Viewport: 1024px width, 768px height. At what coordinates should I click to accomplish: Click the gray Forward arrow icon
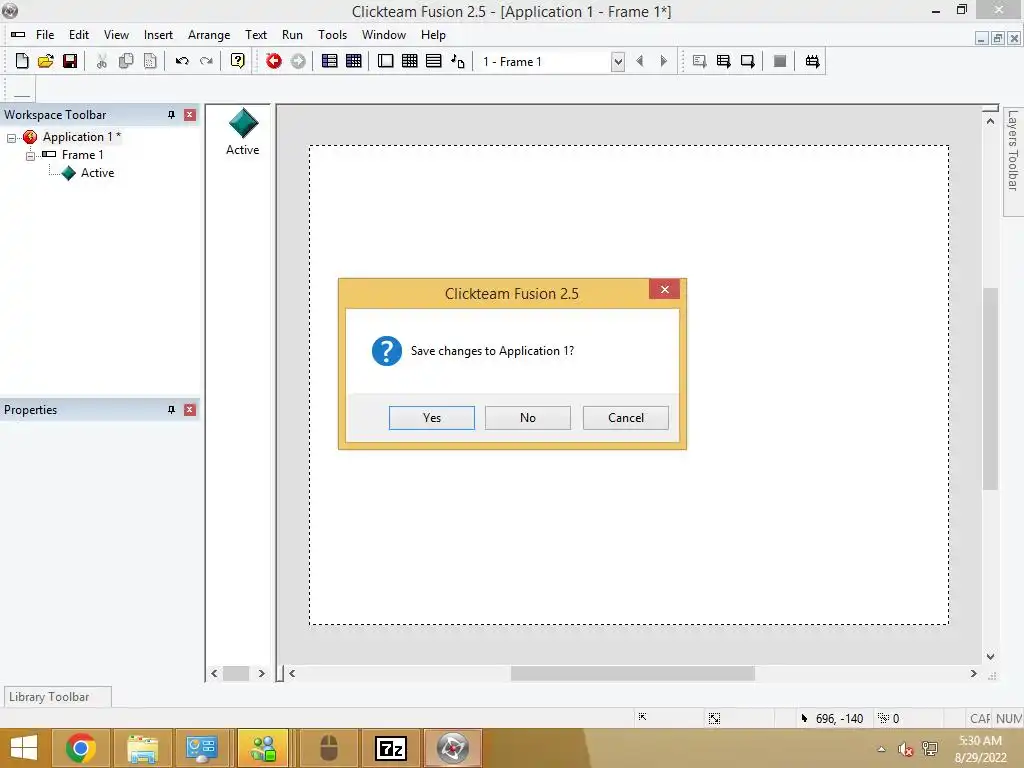click(298, 61)
